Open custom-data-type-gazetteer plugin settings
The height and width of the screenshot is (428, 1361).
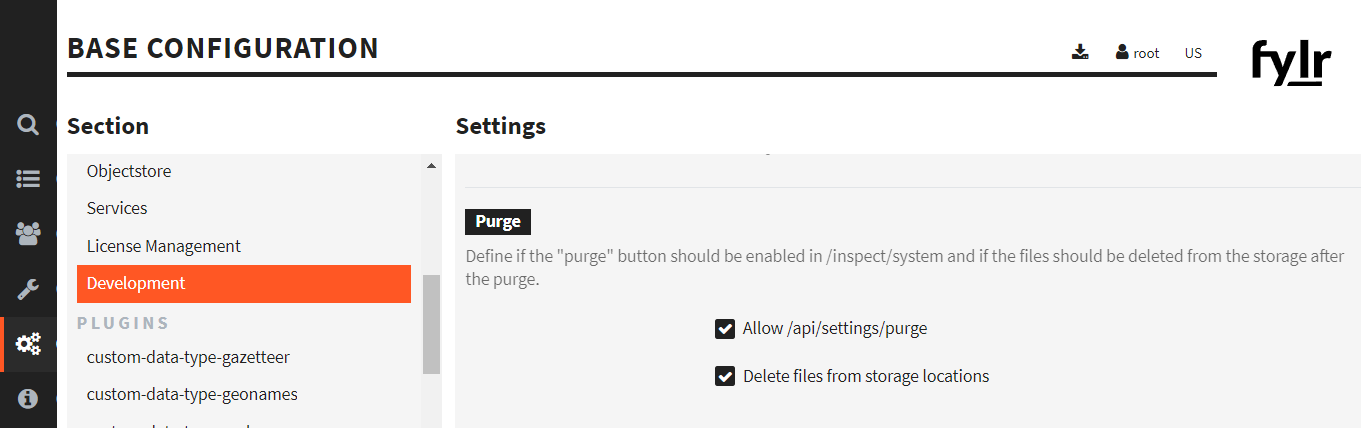coord(188,357)
